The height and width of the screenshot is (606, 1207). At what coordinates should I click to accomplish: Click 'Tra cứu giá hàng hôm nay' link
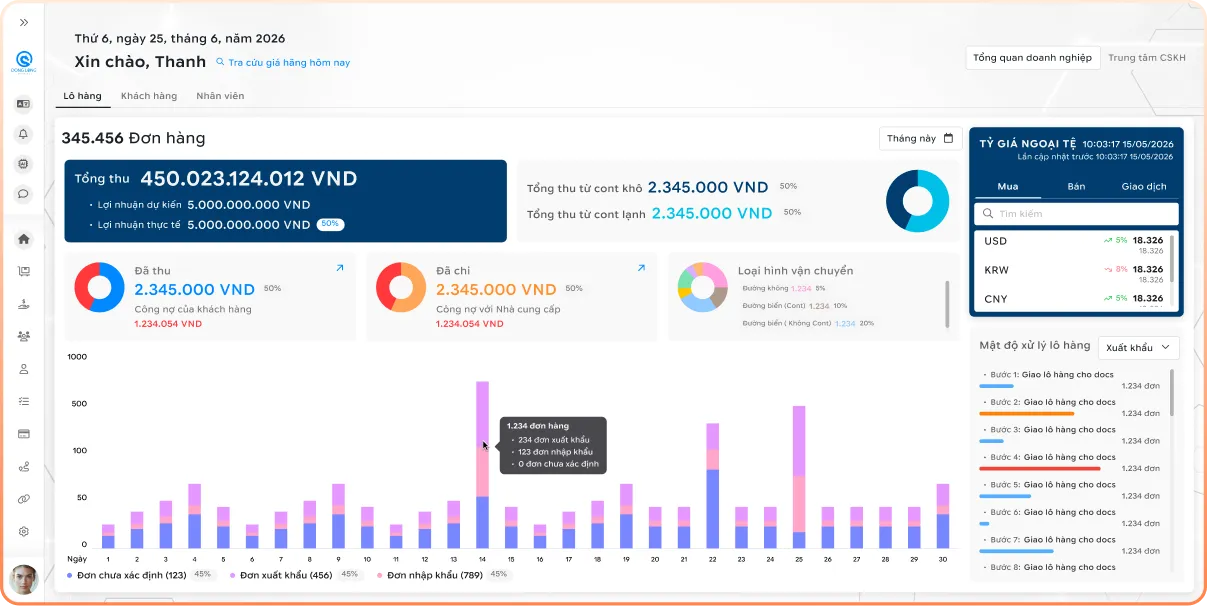283,62
